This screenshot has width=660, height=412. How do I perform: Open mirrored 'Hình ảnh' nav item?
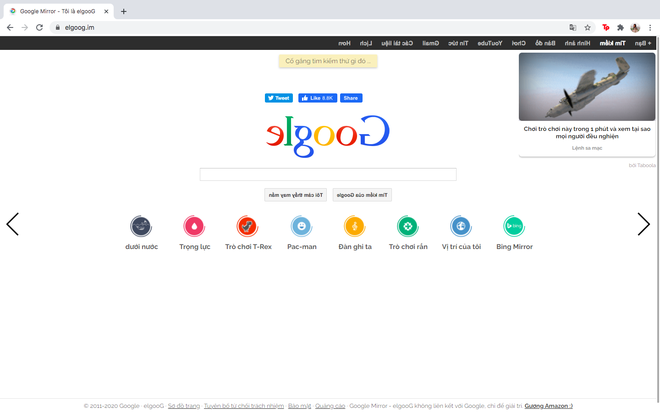tap(577, 43)
